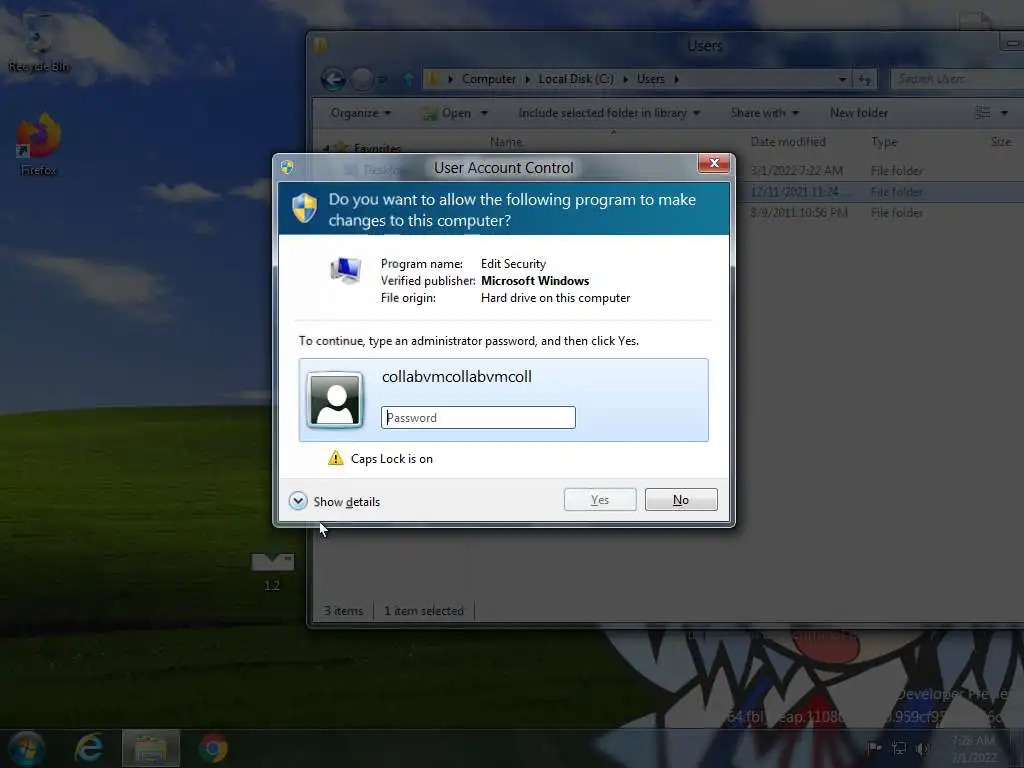
Task: Click the Password input field
Action: 478,417
